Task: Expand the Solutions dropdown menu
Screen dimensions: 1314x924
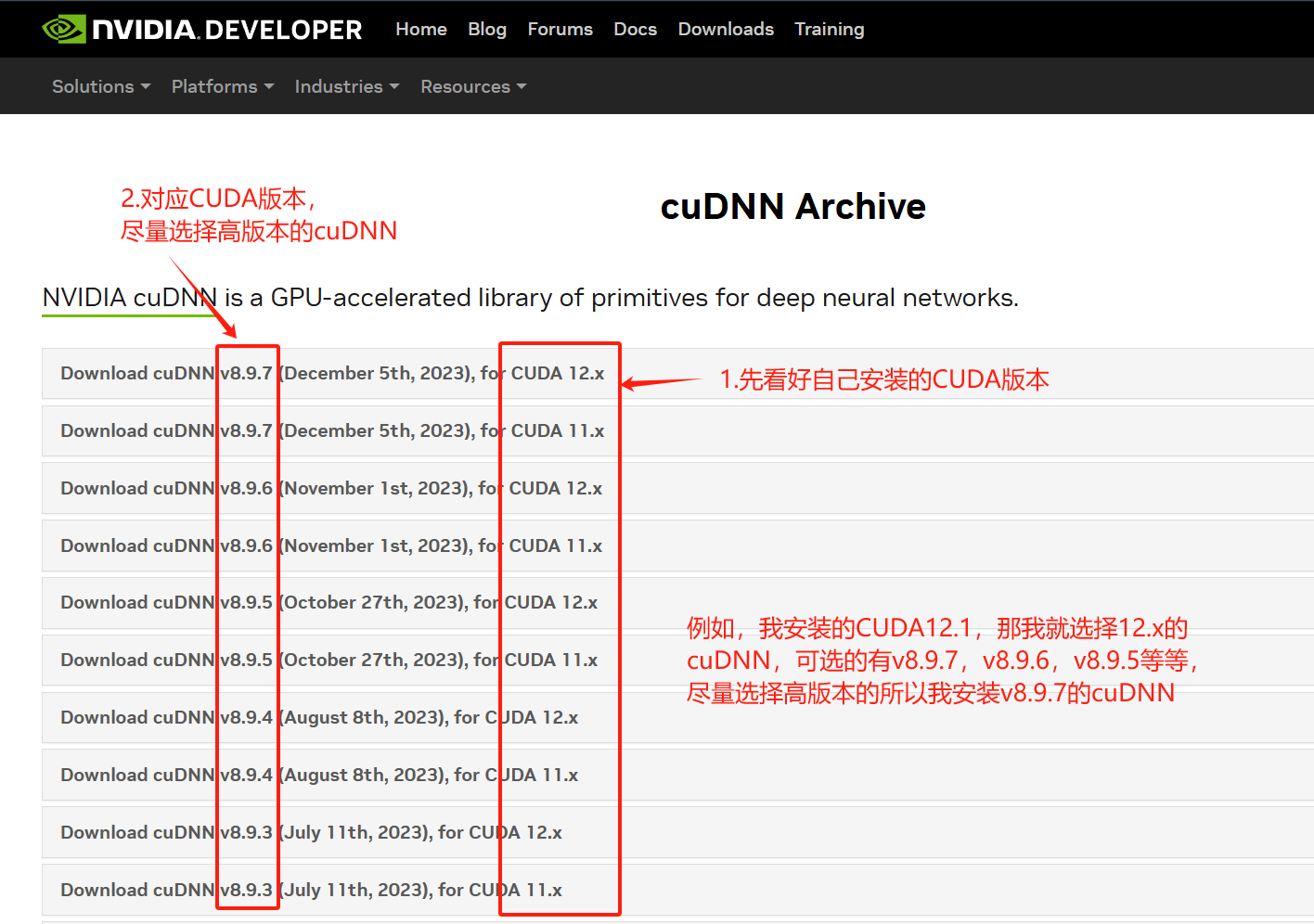Action: [x=101, y=86]
